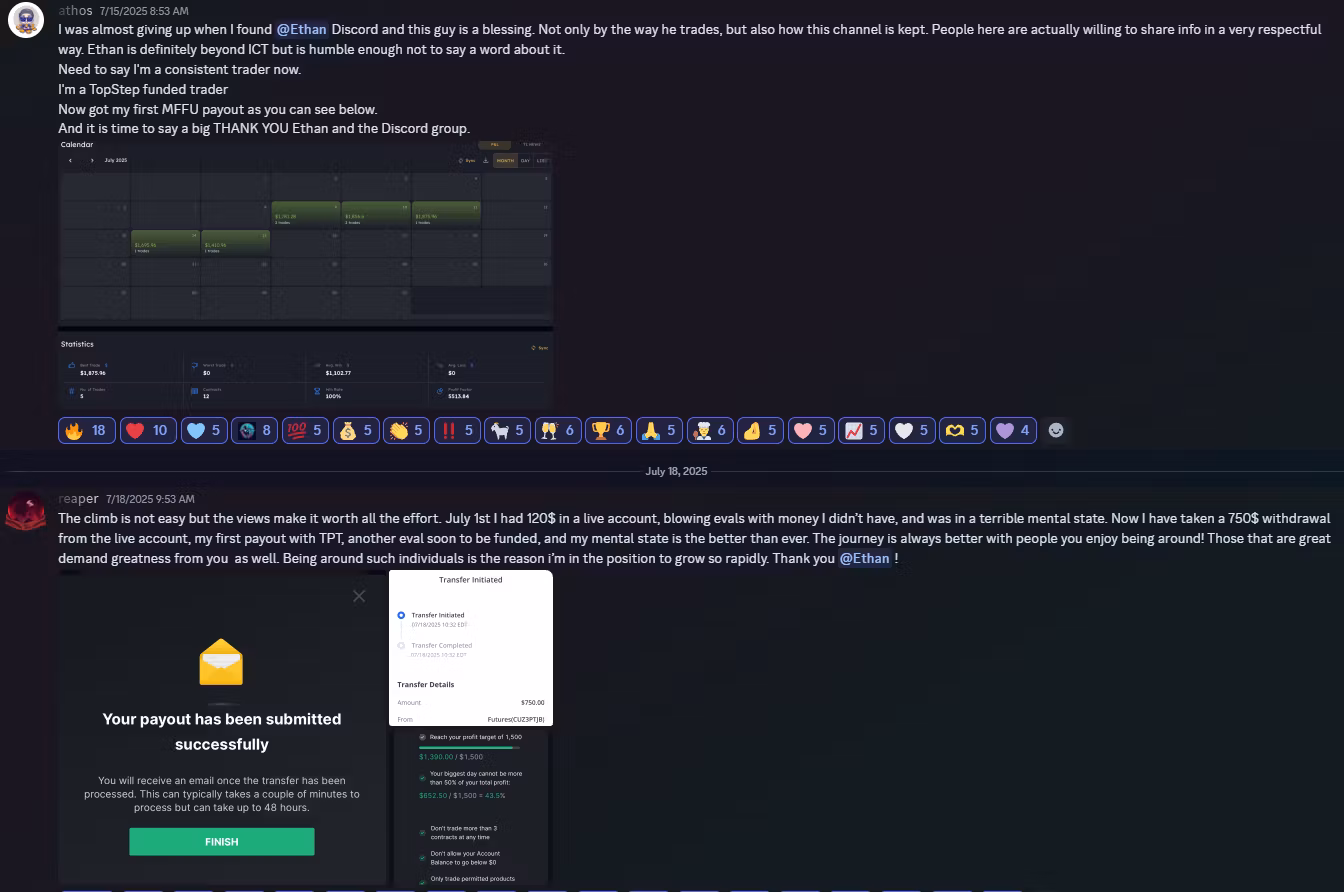1344x892 pixels.
Task: Click the @Ethan mention in athos's message
Action: point(302,29)
